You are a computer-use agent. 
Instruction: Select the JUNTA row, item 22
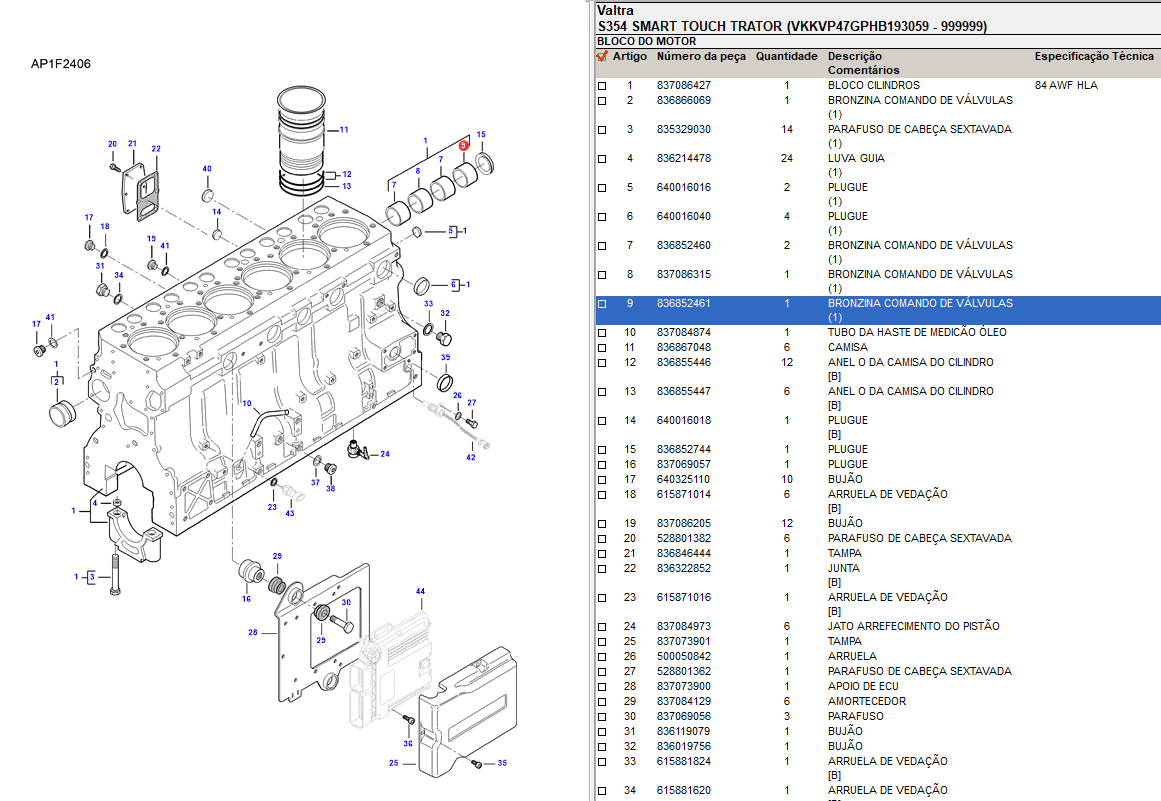[x=844, y=568]
